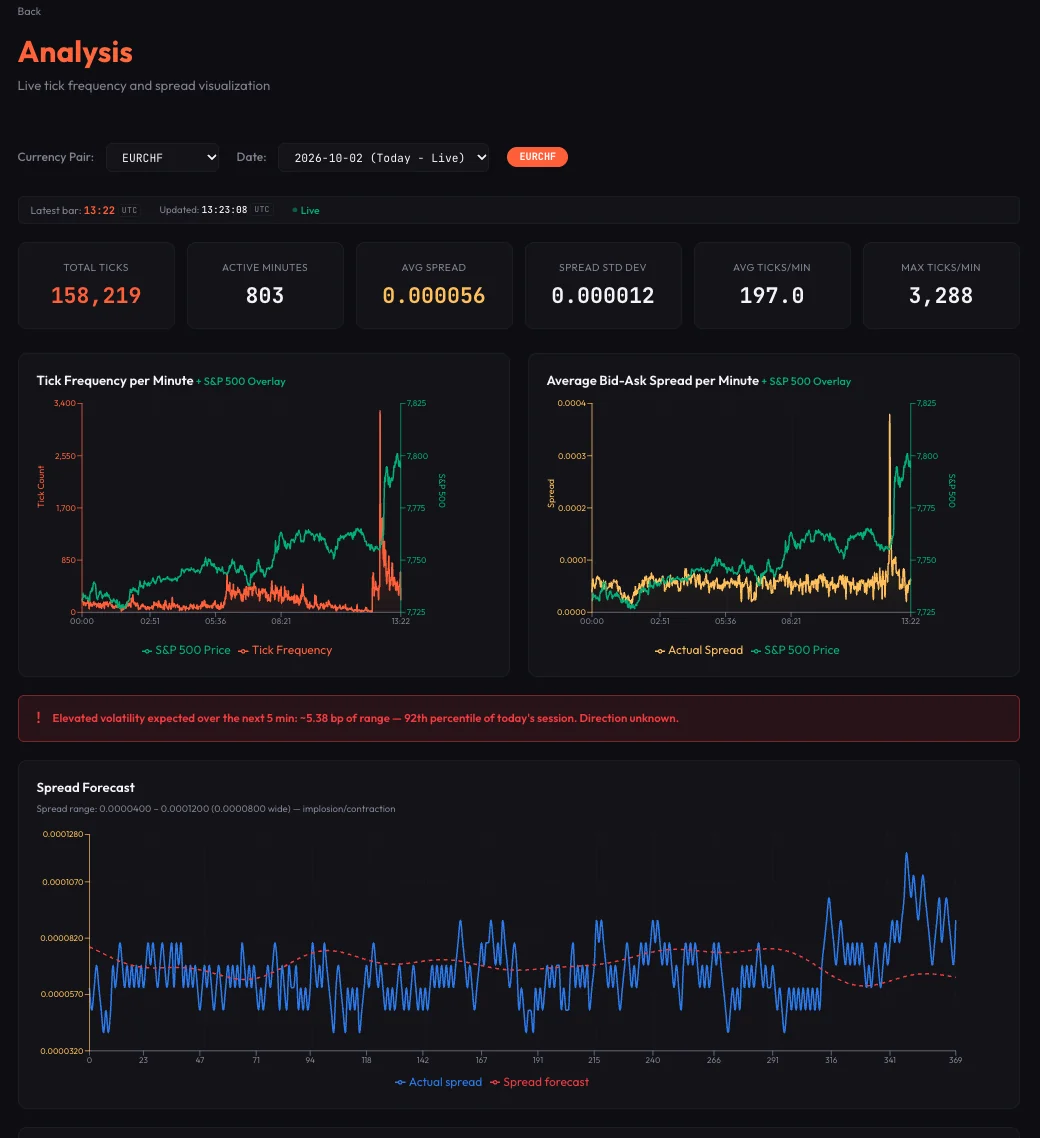Image resolution: width=1040 pixels, height=1138 pixels.
Task: Click the red exclamation alert icon
Action: [38, 718]
